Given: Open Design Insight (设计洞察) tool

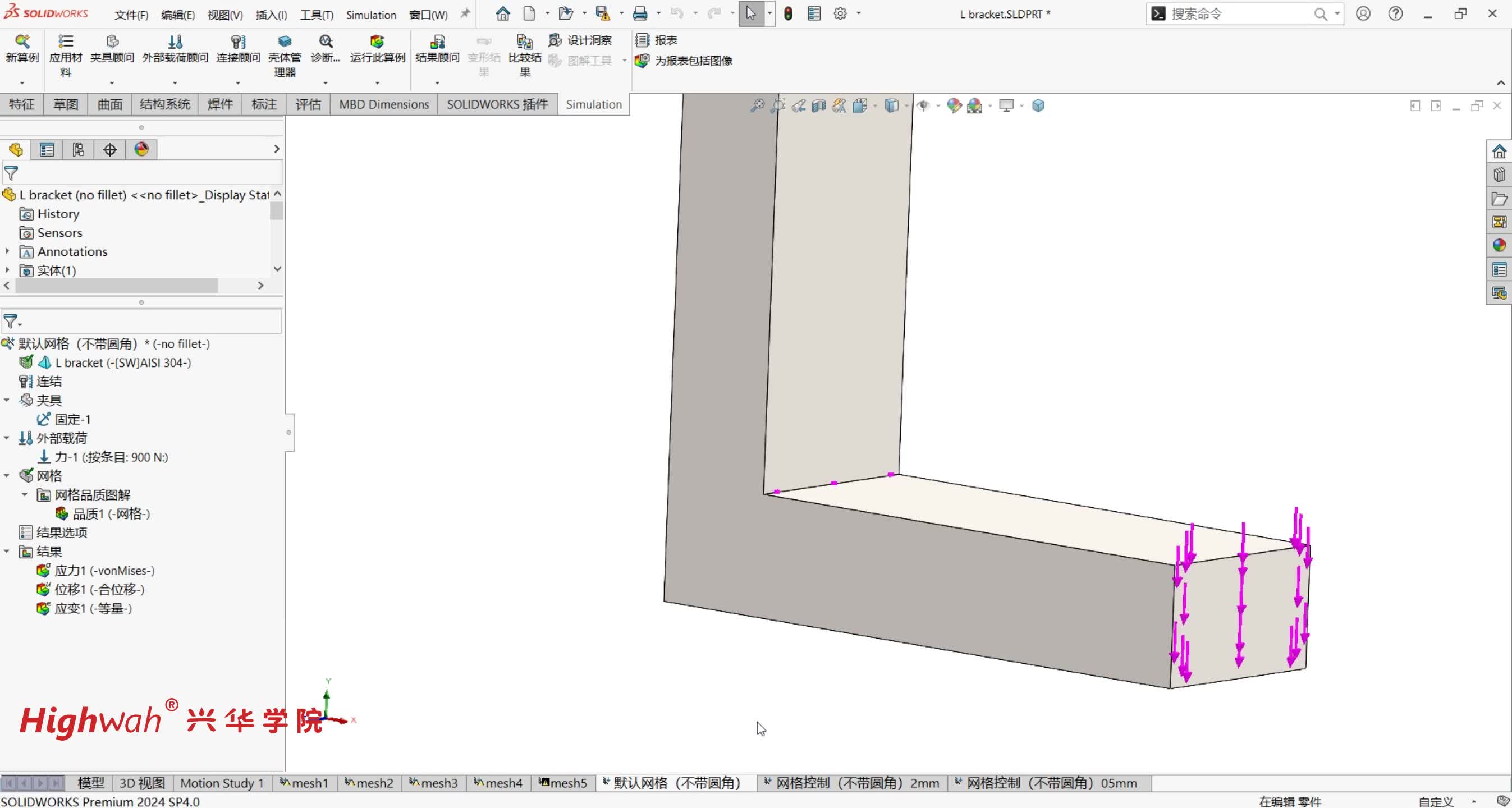Looking at the screenshot, I should [580, 40].
